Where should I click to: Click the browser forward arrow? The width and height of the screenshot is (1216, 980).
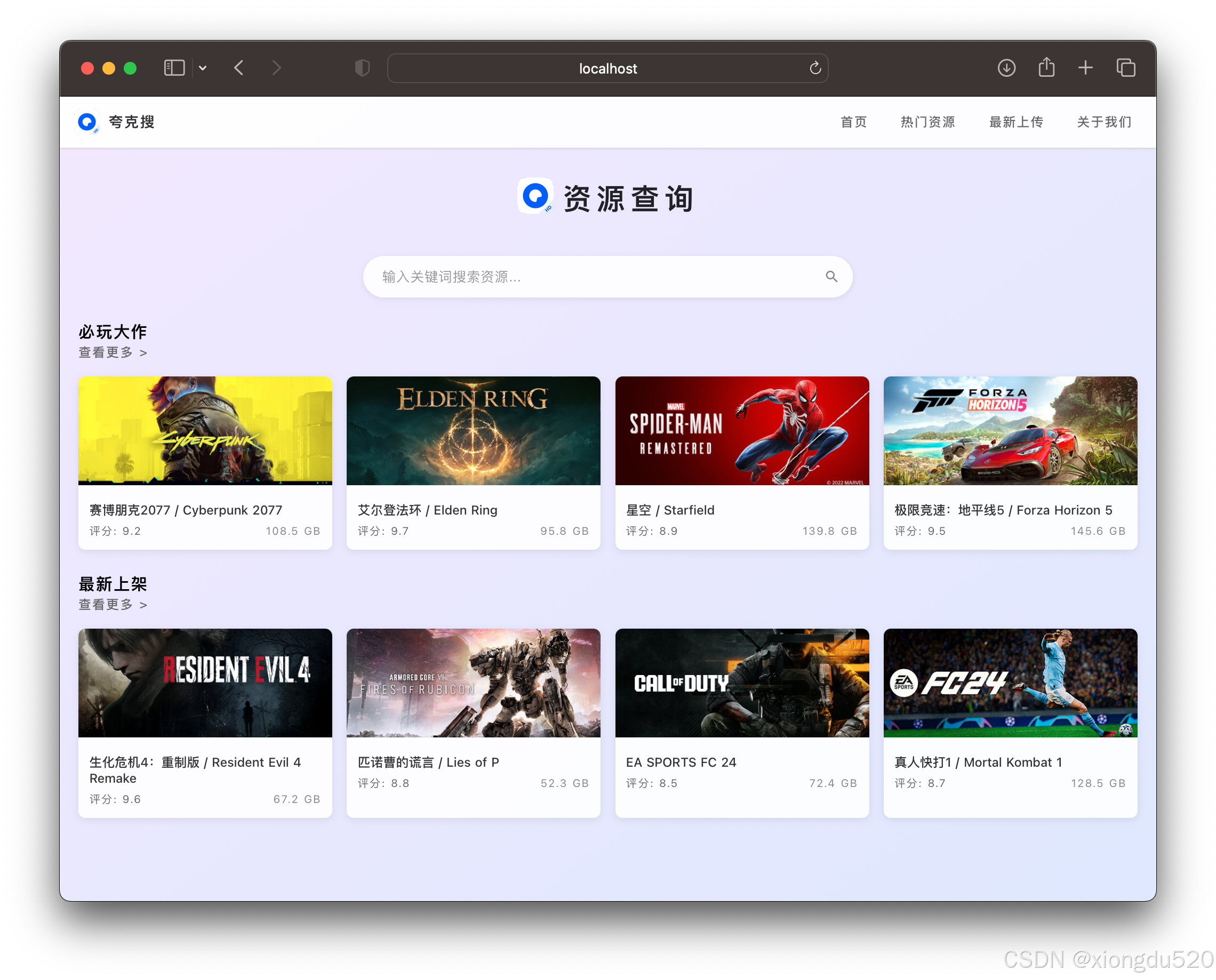point(276,68)
